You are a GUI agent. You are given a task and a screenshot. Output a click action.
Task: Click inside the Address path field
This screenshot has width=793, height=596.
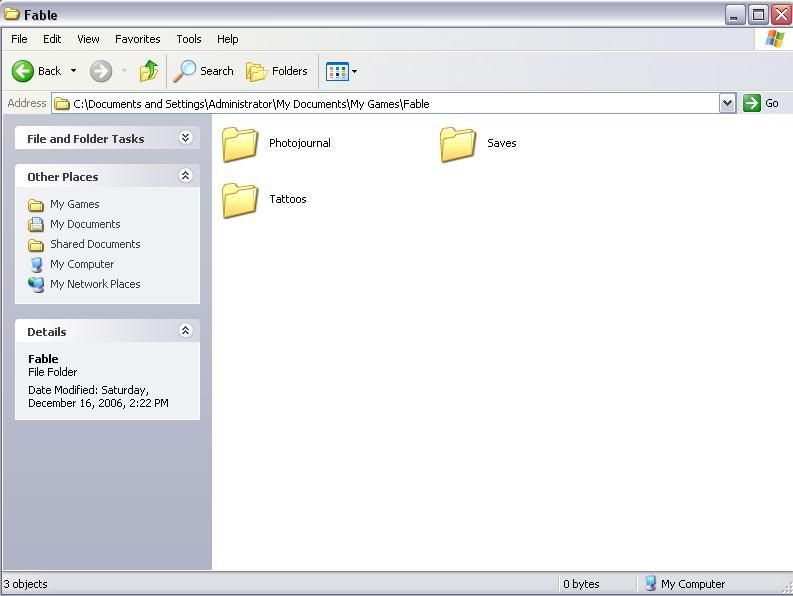pos(385,104)
